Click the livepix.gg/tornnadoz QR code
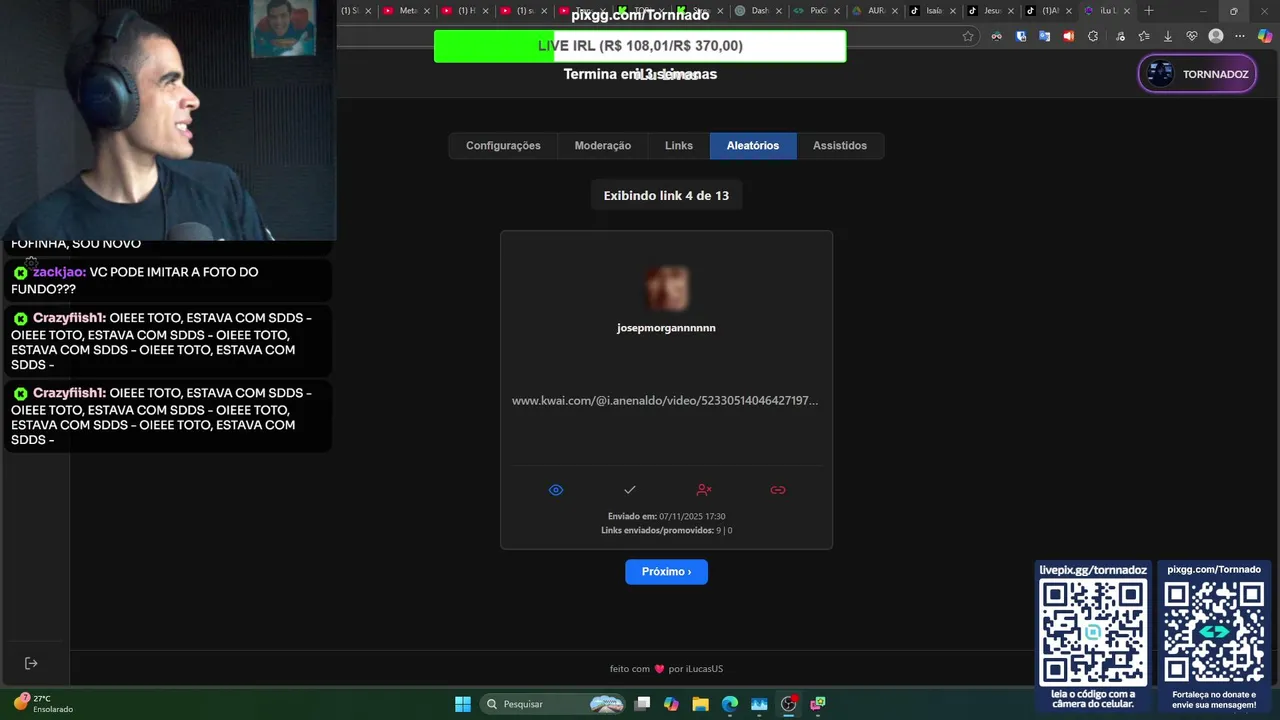Image resolution: width=1280 pixels, height=720 pixels. click(x=1093, y=633)
